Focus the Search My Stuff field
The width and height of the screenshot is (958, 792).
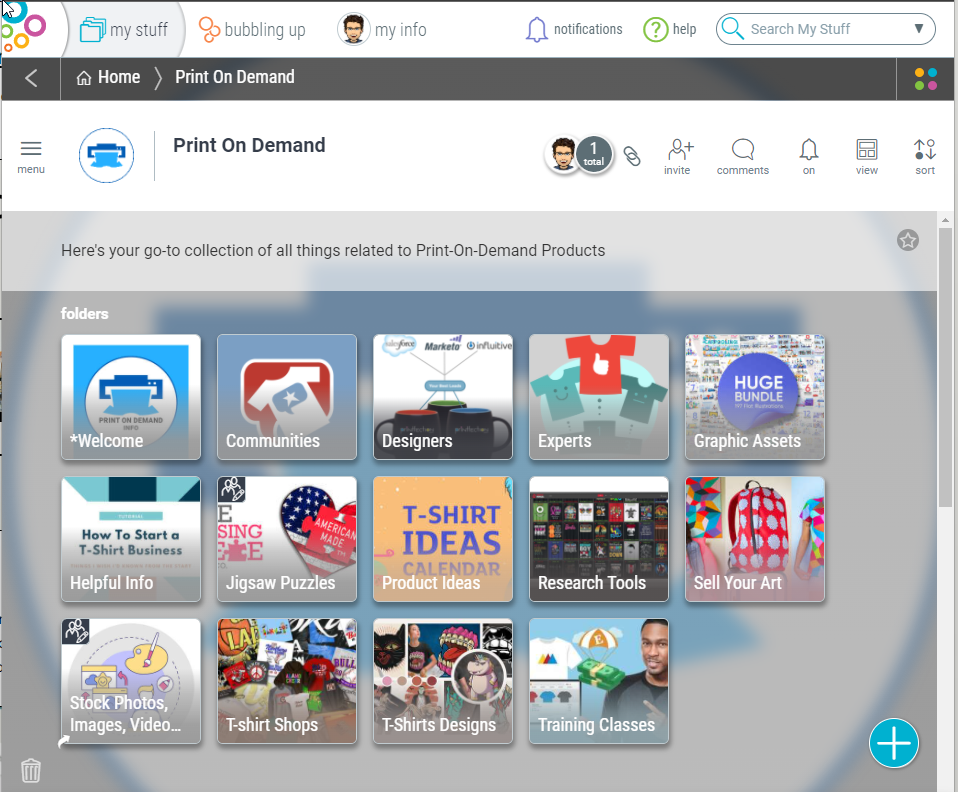[825, 29]
